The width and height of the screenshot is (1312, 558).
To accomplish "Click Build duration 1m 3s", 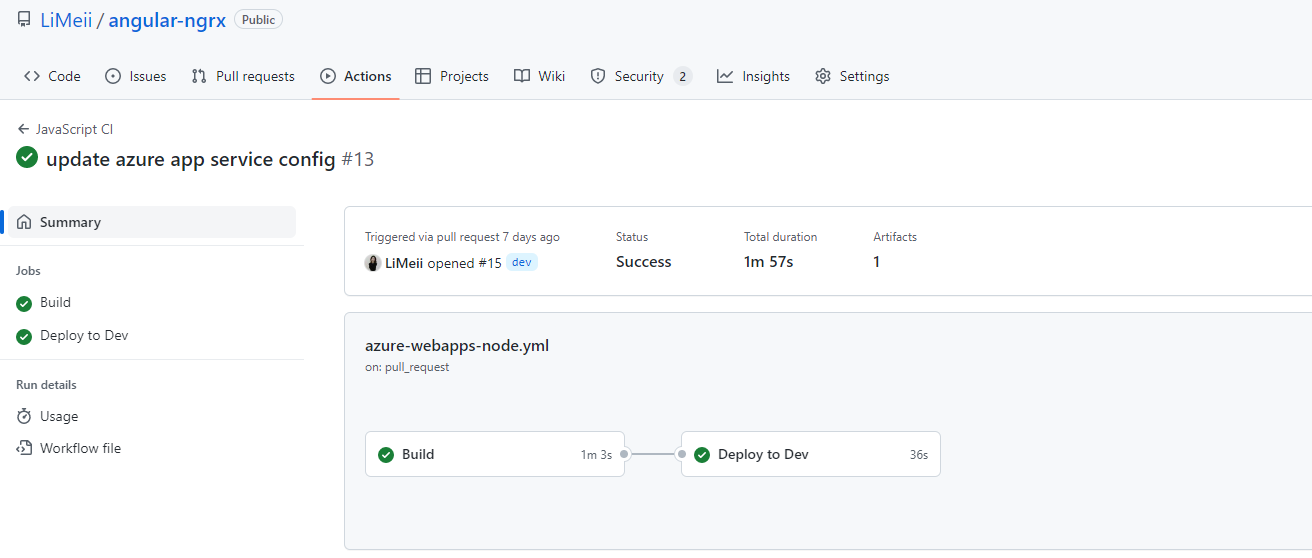I will pyautogui.click(x=596, y=455).
